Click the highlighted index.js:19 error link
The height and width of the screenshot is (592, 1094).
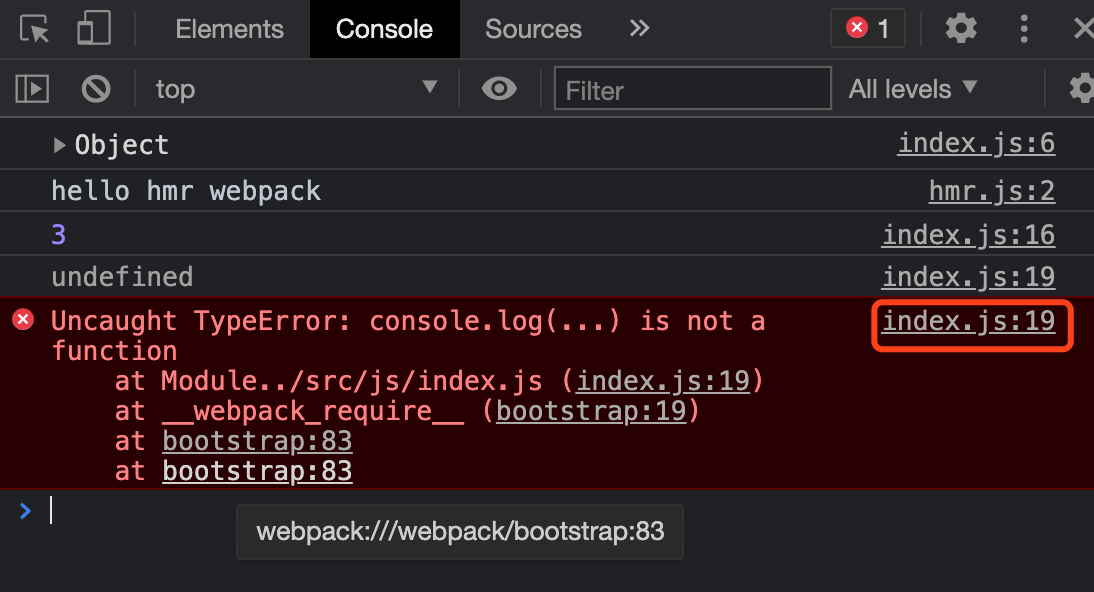click(x=968, y=321)
